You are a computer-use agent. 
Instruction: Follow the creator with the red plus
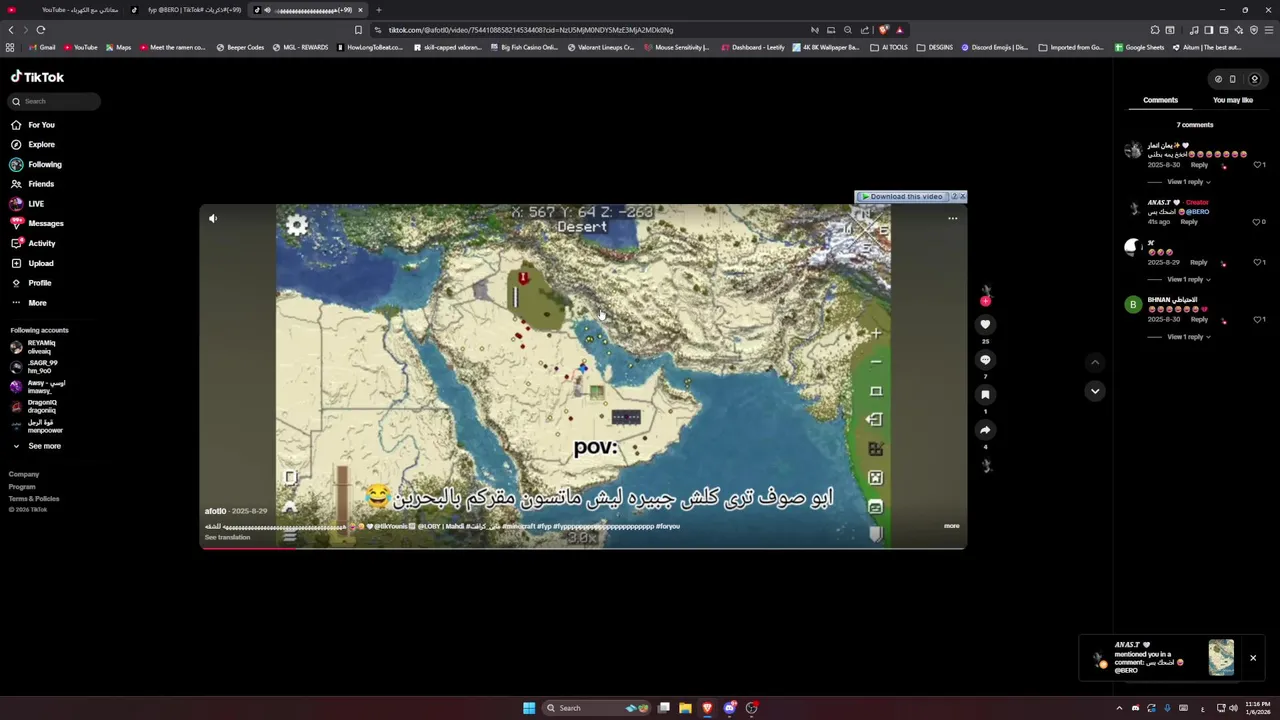(985, 301)
